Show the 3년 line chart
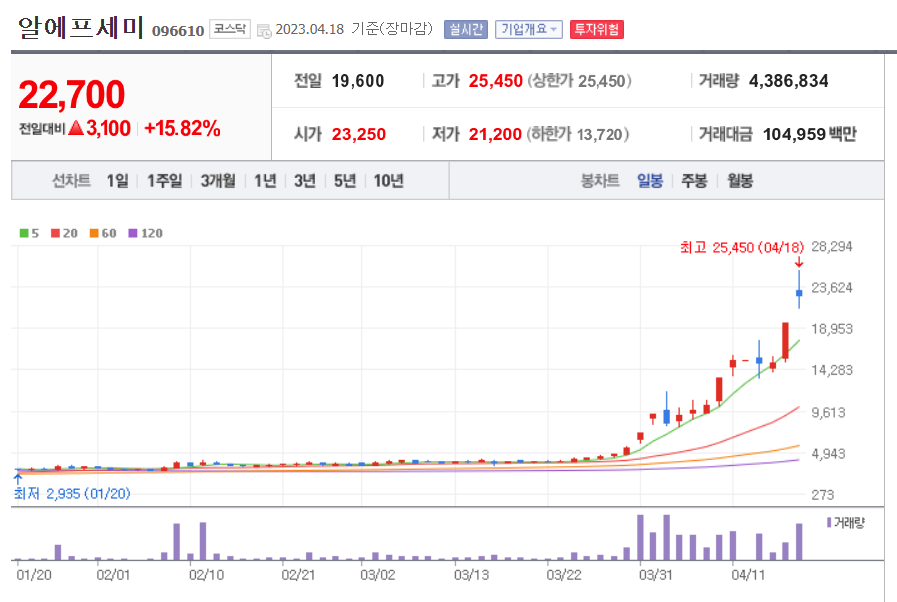The height and width of the screenshot is (602, 897). pyautogui.click(x=305, y=181)
